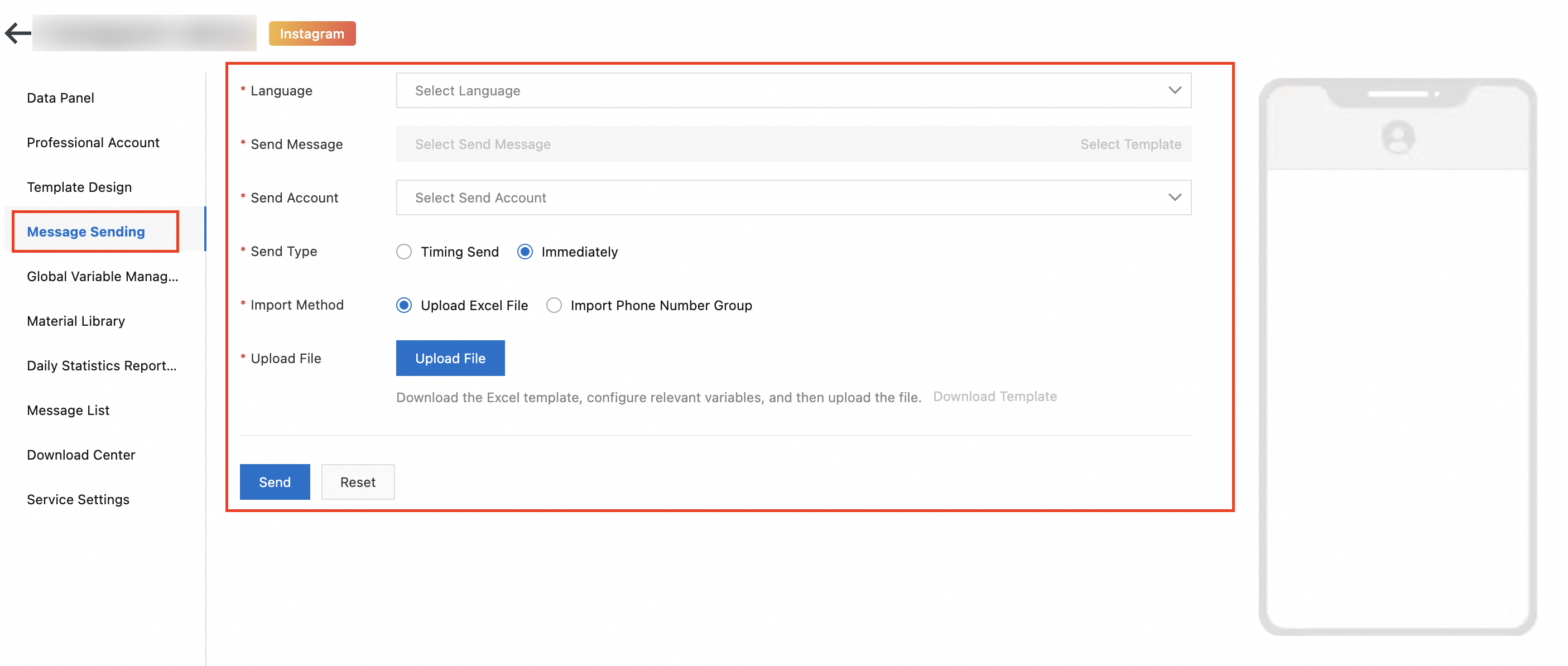Click the Language dropdown chevron arrow

coord(1174,90)
